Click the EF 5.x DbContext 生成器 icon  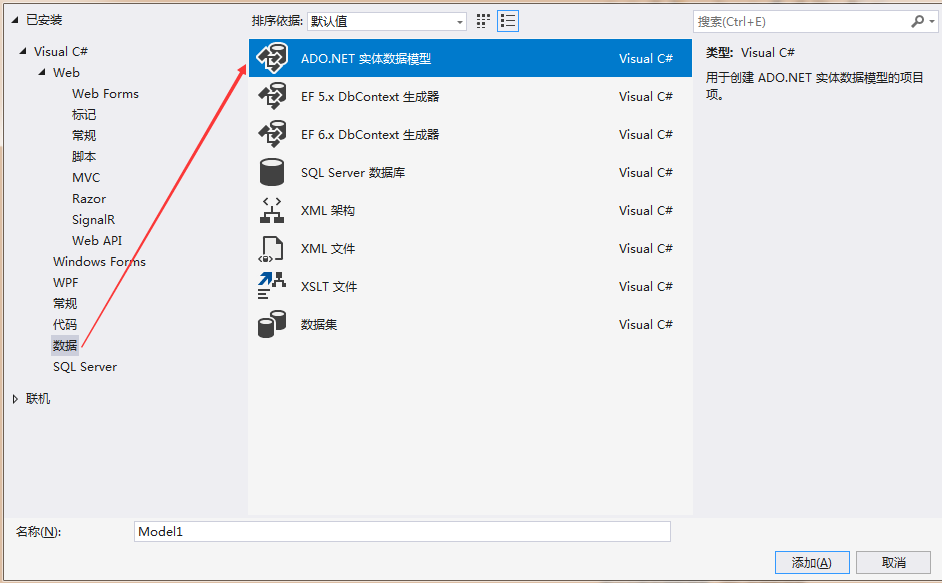pos(271,96)
